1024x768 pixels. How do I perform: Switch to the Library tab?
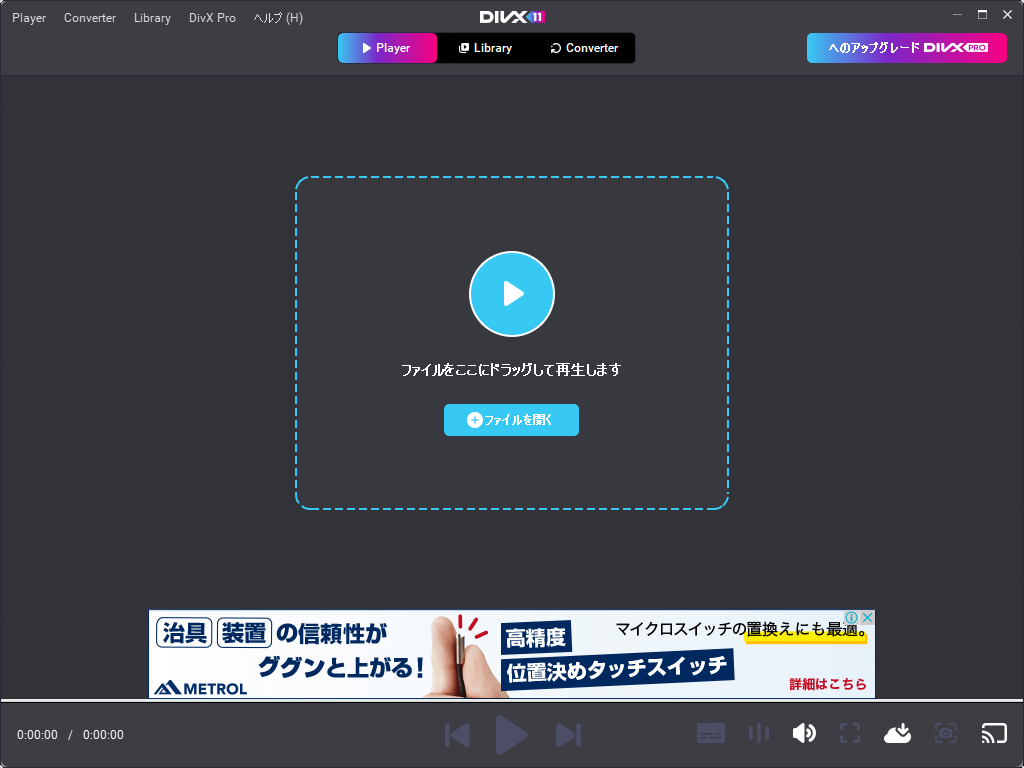pyautogui.click(x=486, y=47)
